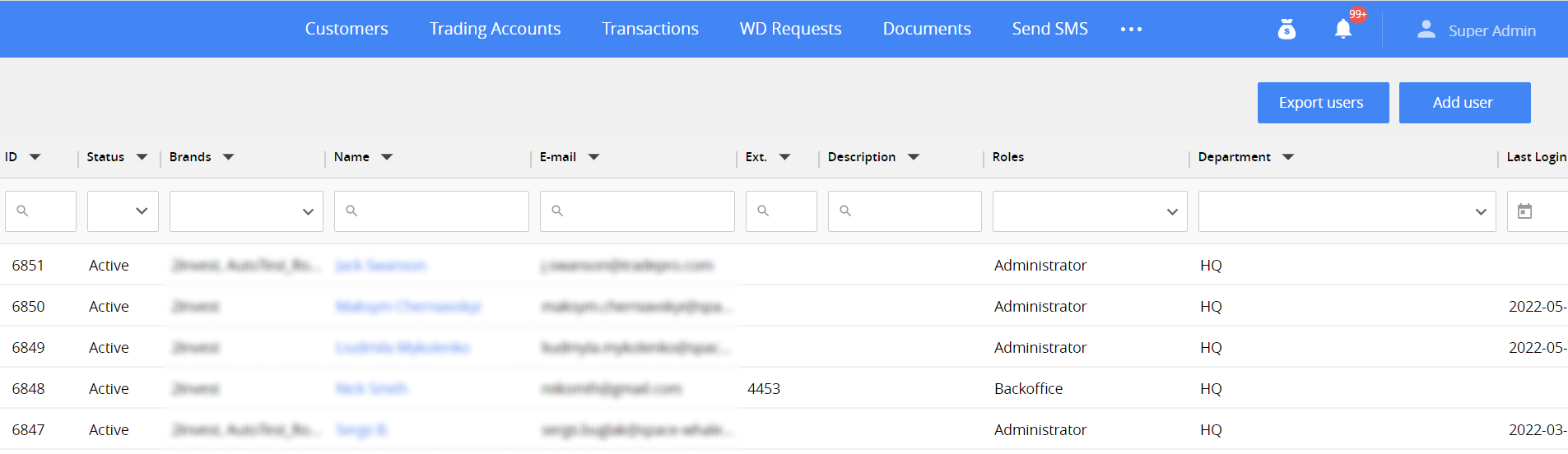Click the search icon in Ext. filter
The height and width of the screenshot is (454, 1568).
pyautogui.click(x=763, y=211)
